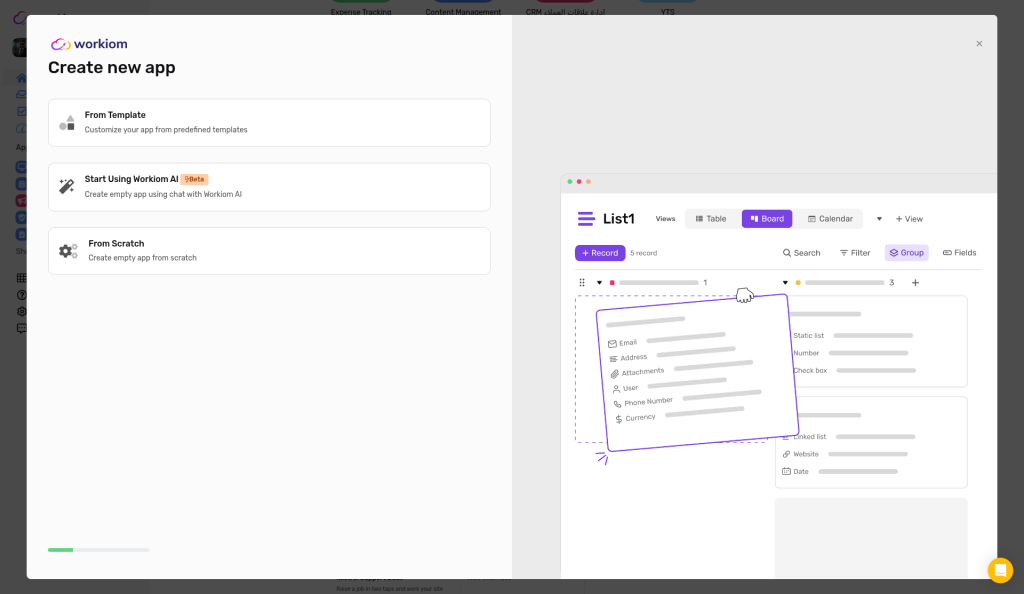Click the User field icon on card
Screen dimensions: 1024x594
(x=616, y=389)
